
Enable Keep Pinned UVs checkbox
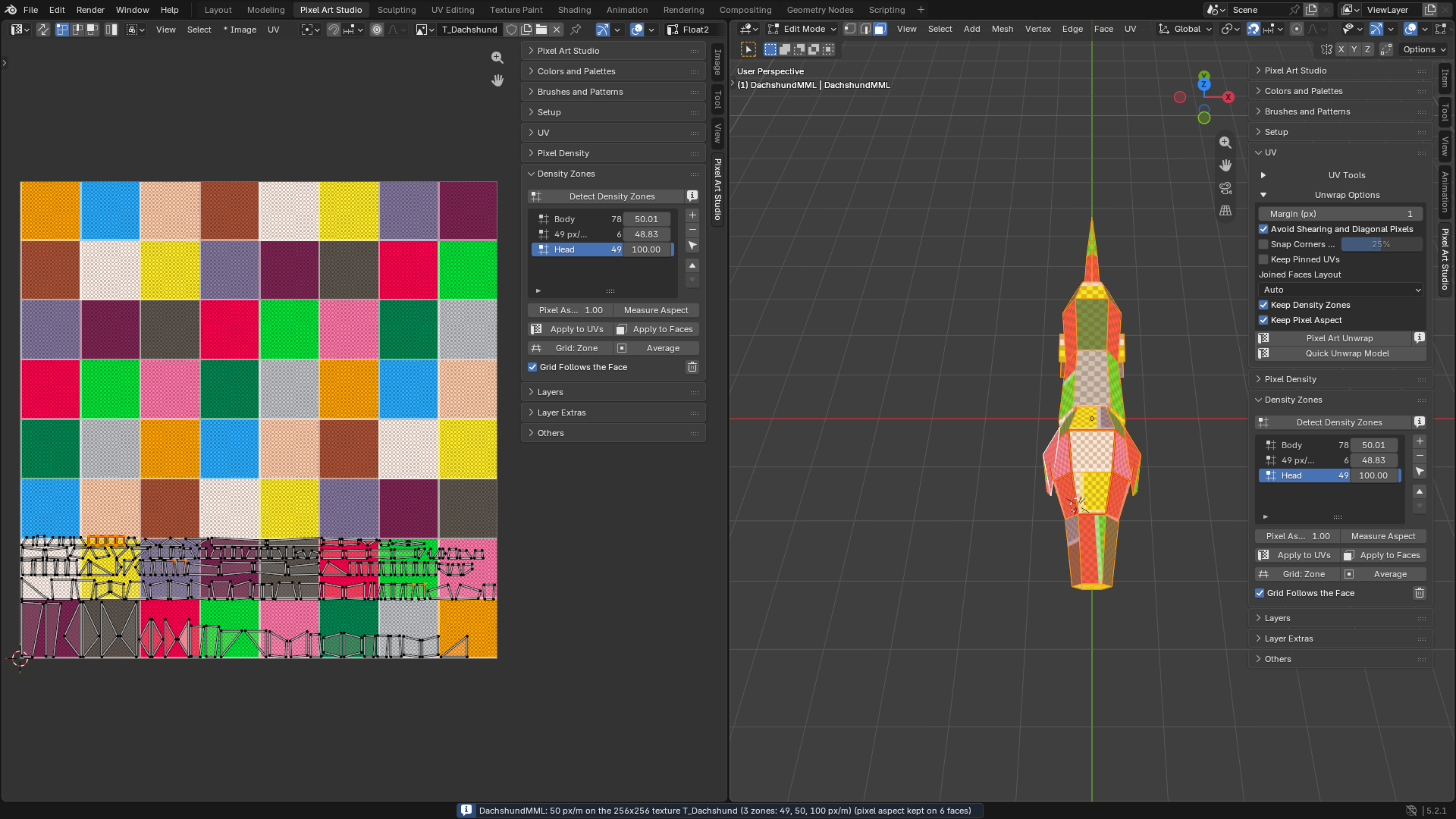click(x=1263, y=259)
